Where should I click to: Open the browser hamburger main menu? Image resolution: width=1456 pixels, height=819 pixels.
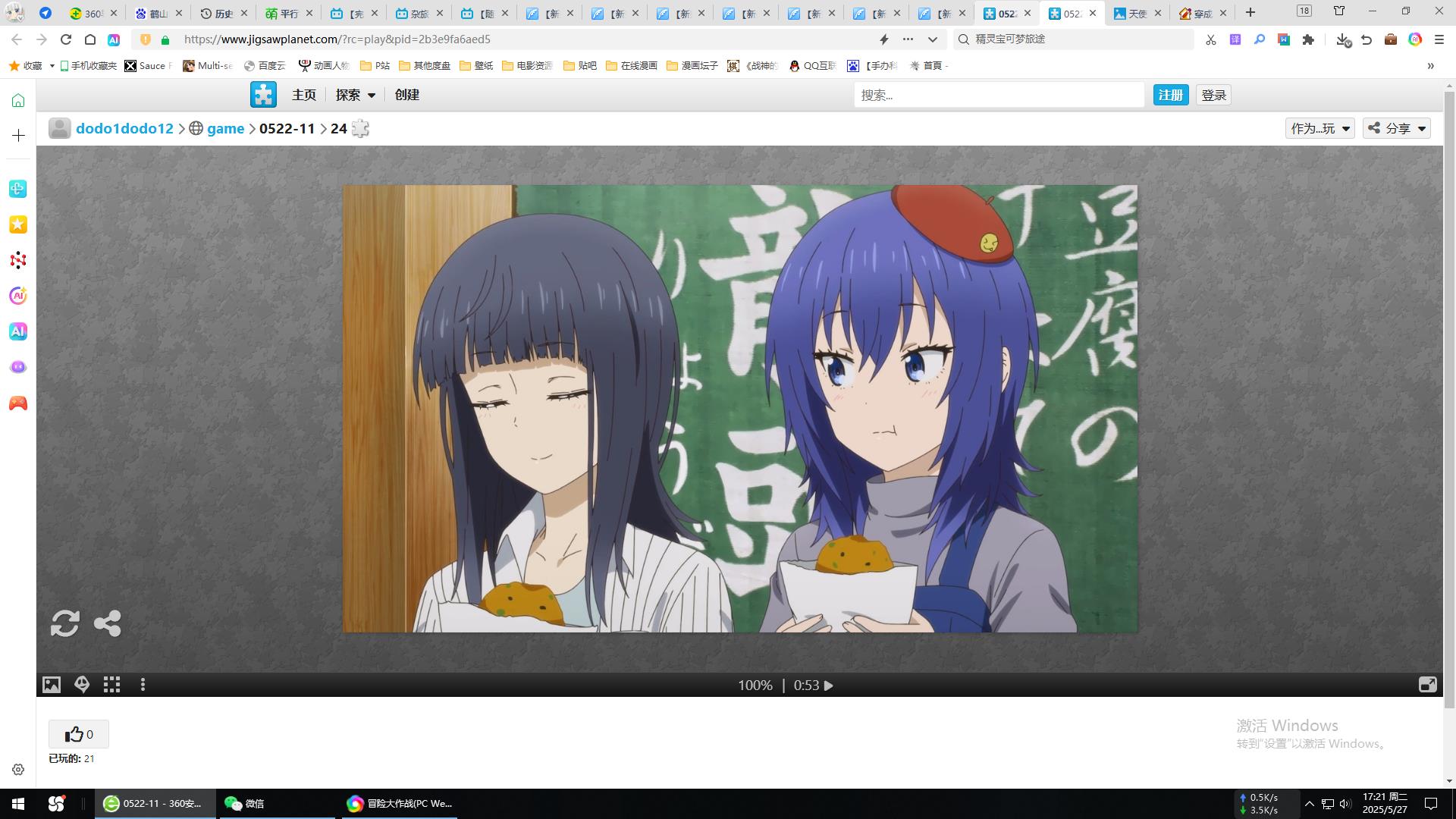pos(1439,39)
